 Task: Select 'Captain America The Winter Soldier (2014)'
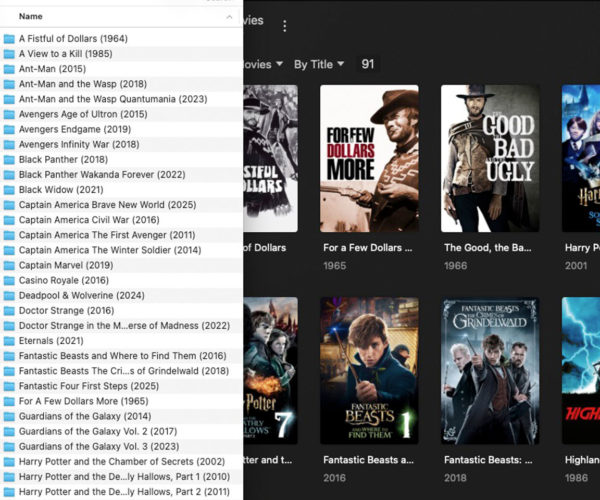[x=121, y=250]
